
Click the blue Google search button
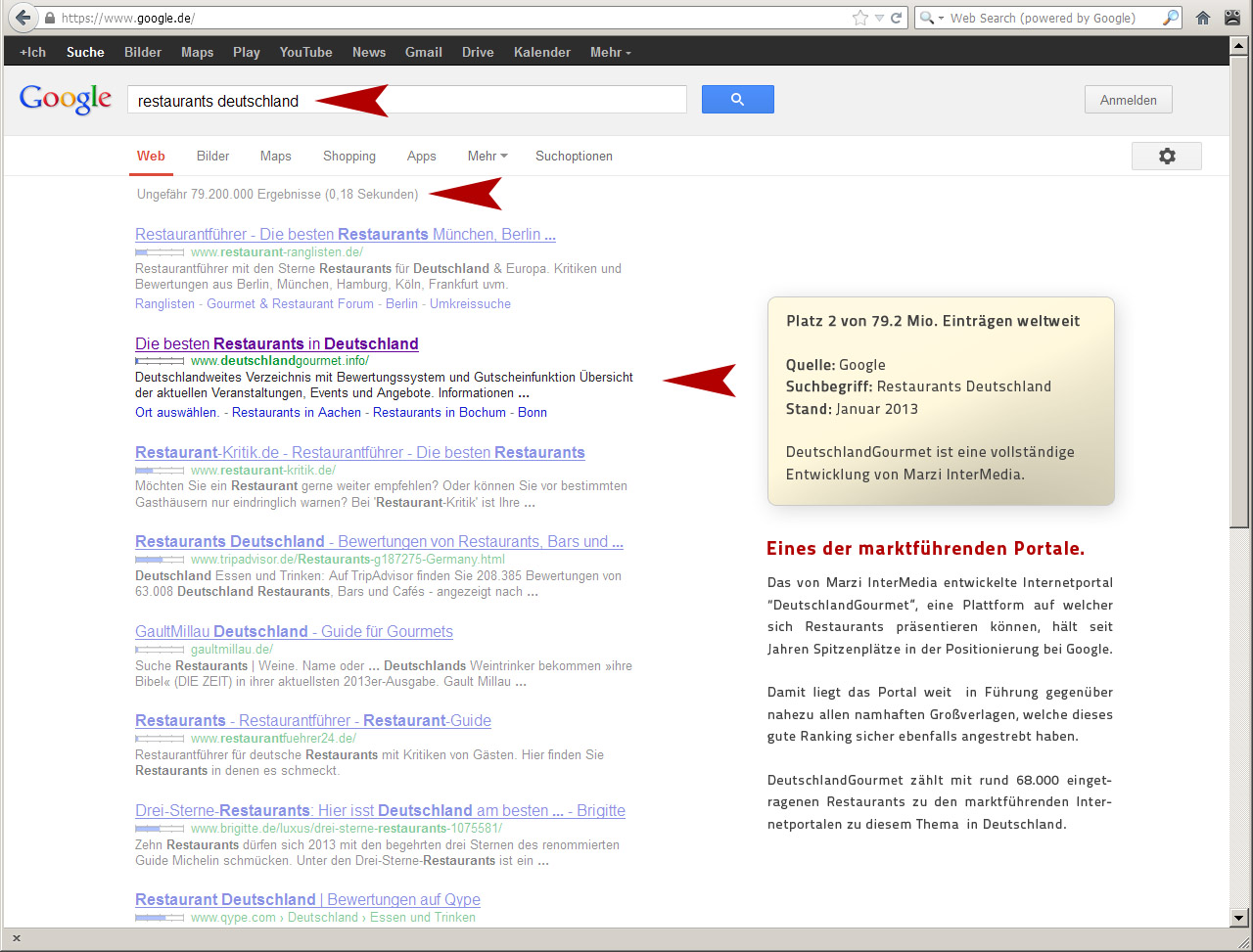pyautogui.click(x=738, y=99)
